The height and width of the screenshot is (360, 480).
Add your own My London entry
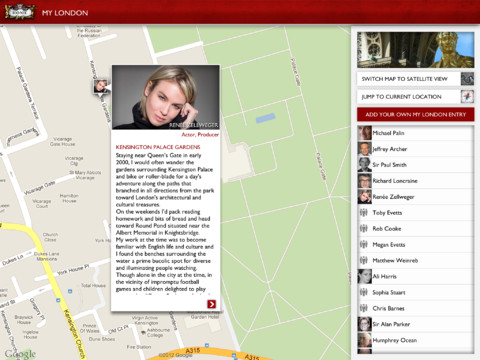pos(415,114)
